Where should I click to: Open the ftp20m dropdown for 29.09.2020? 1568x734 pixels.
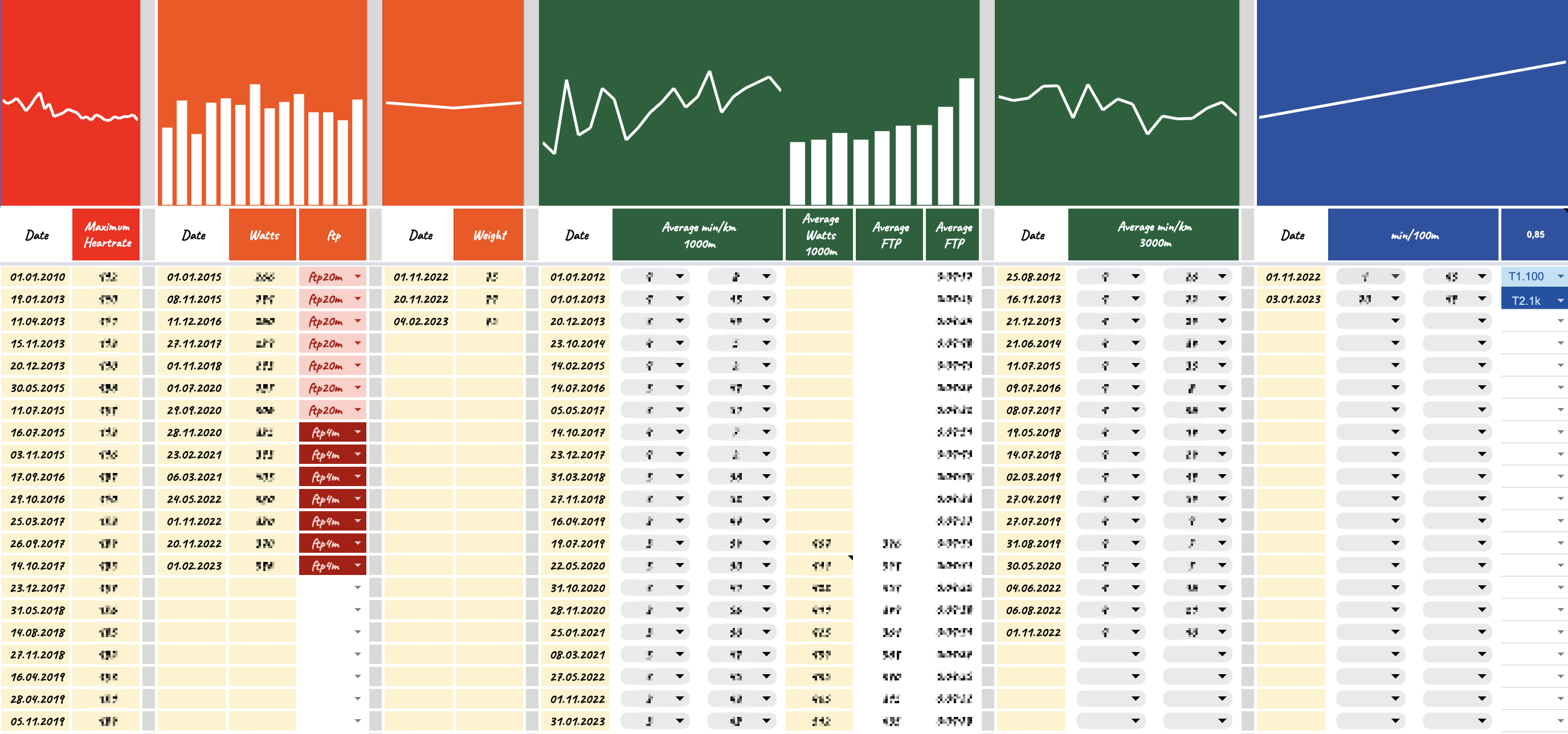[x=357, y=410]
